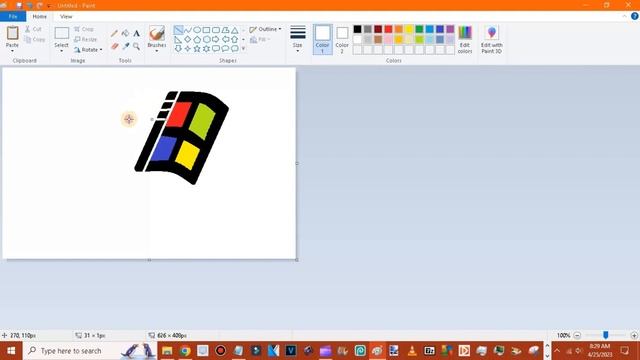Click the Cut button

[x=33, y=29]
